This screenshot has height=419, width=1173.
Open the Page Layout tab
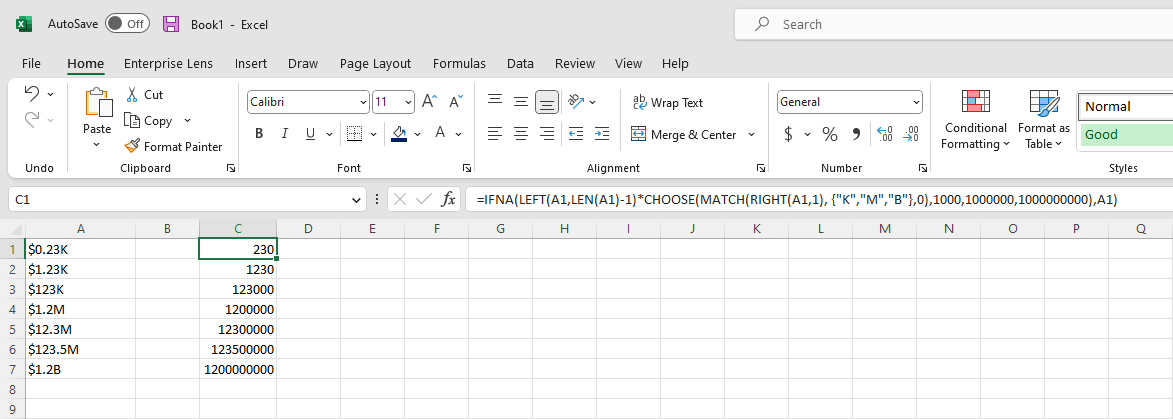(375, 63)
